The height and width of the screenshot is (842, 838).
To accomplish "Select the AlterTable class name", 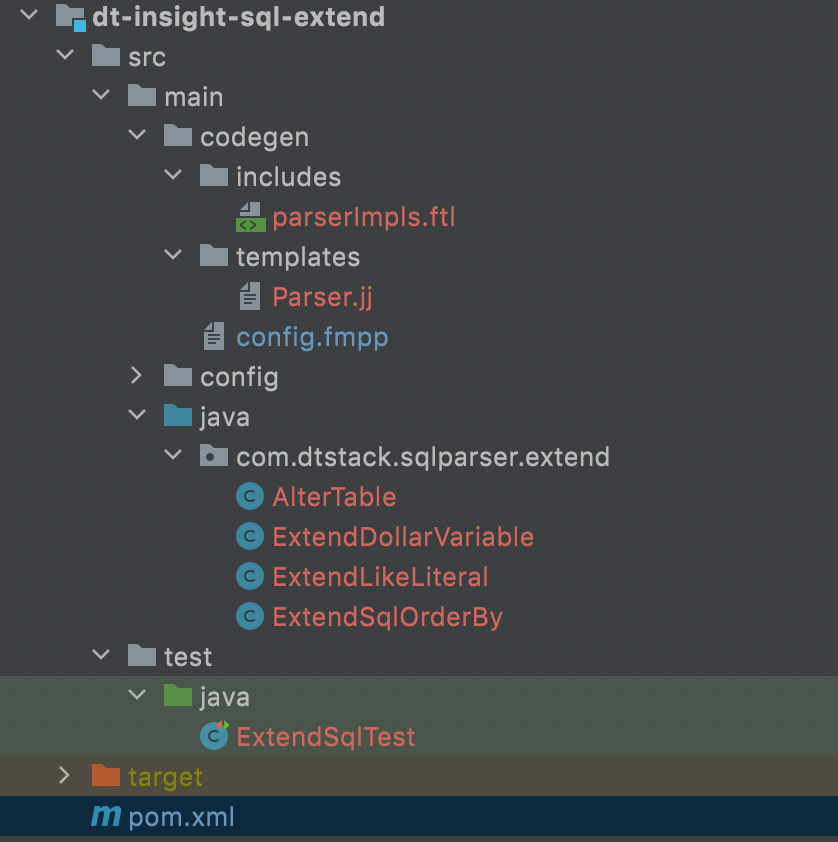I will point(334,497).
